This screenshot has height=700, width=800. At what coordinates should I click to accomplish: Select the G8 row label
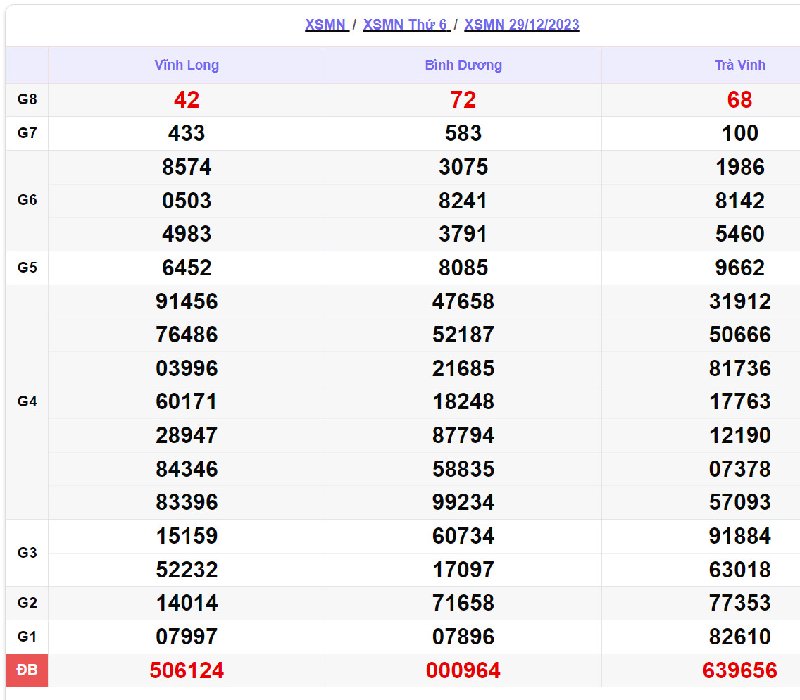(27, 99)
